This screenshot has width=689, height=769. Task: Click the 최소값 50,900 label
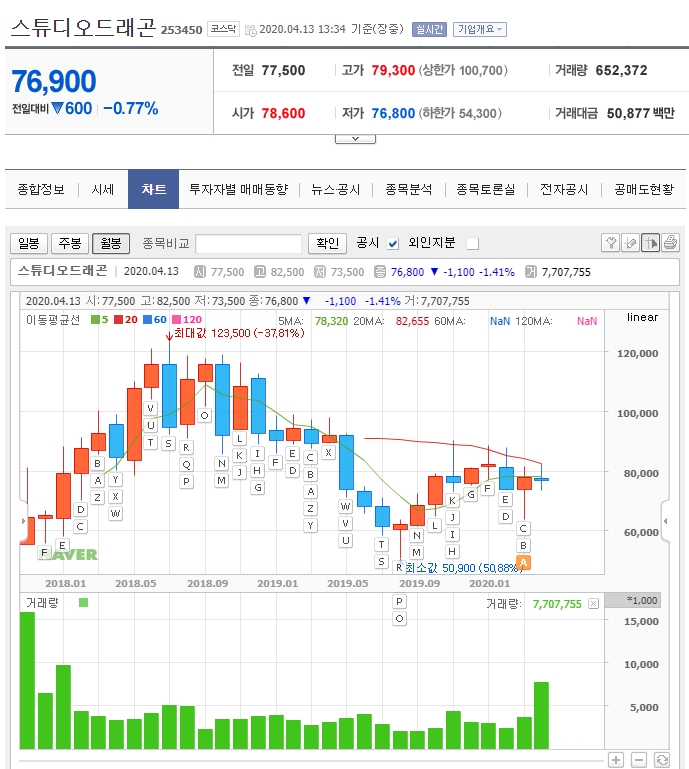coord(463,568)
